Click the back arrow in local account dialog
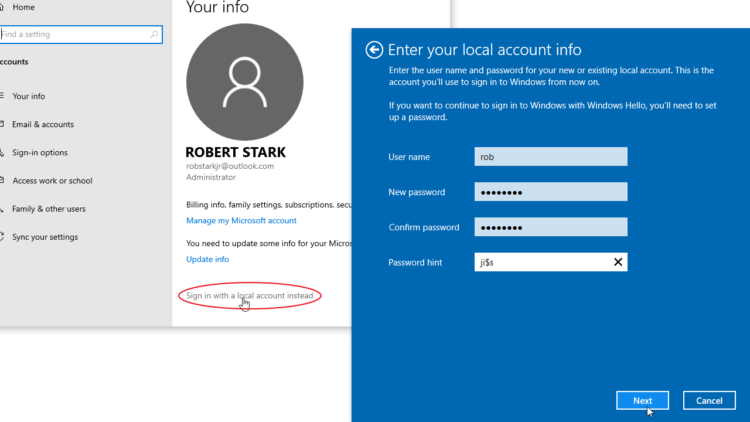 coord(374,50)
